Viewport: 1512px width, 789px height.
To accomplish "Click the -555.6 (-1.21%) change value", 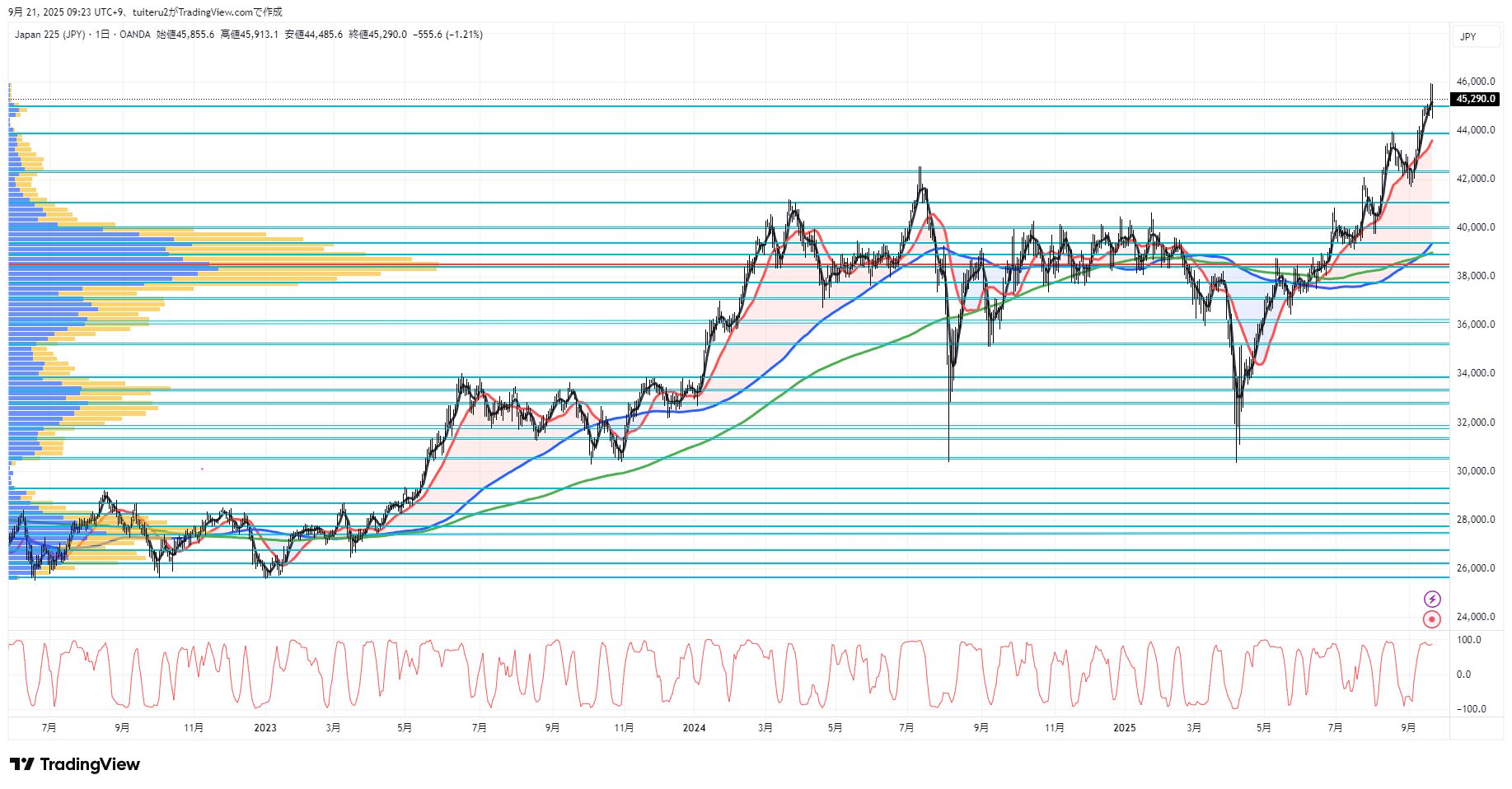I will pos(447,35).
